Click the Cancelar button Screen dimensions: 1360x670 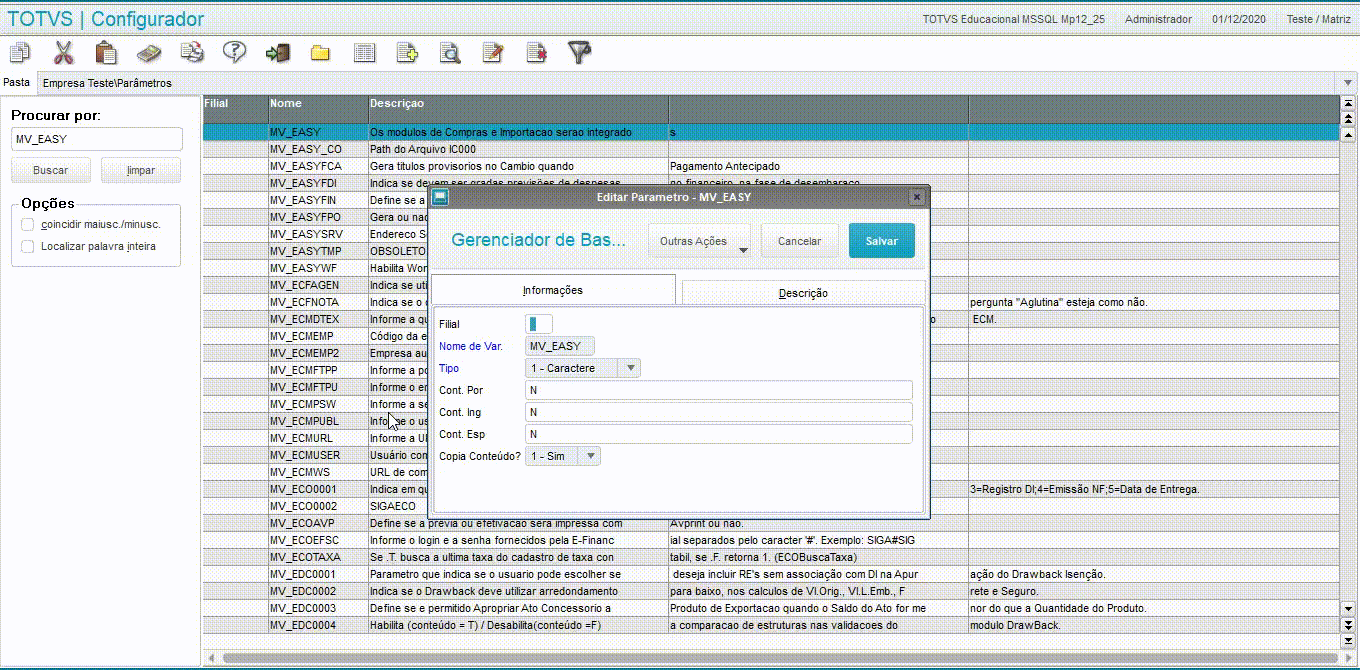click(799, 241)
